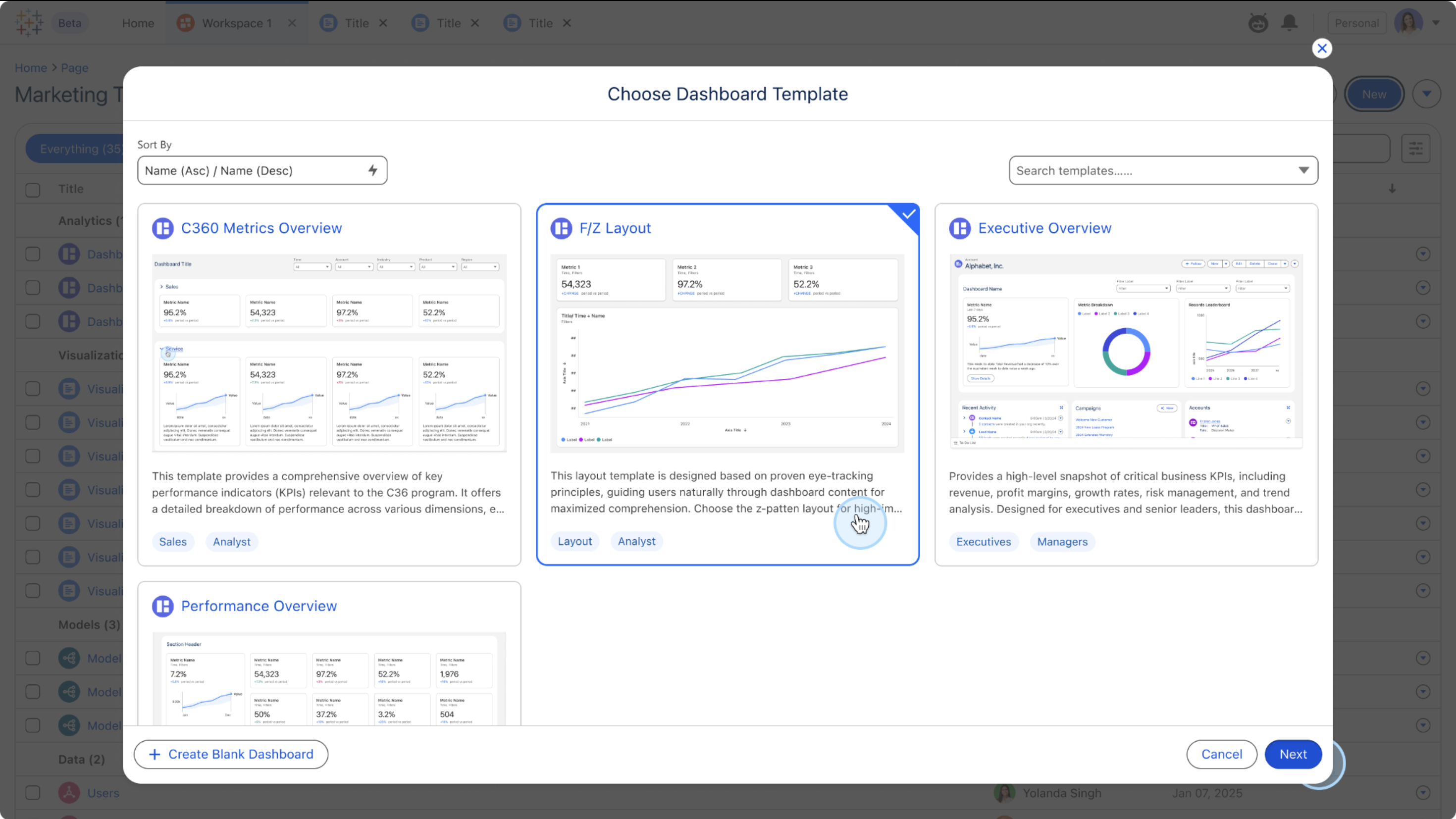Deselect the F/Z Layout checkmark corner
The width and height of the screenshot is (1456, 819).
coord(908,215)
